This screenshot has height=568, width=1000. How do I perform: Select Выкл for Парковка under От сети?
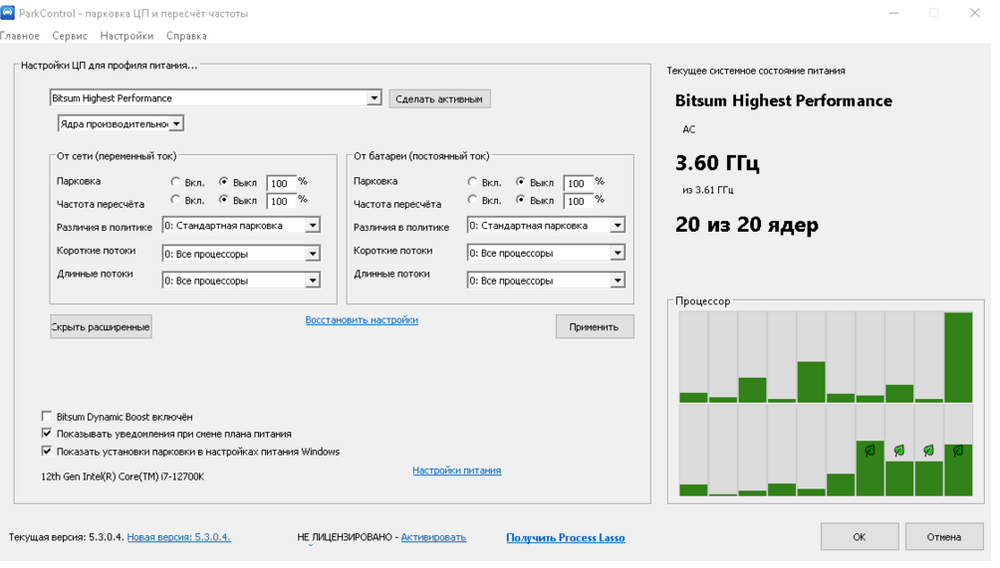pyautogui.click(x=223, y=182)
